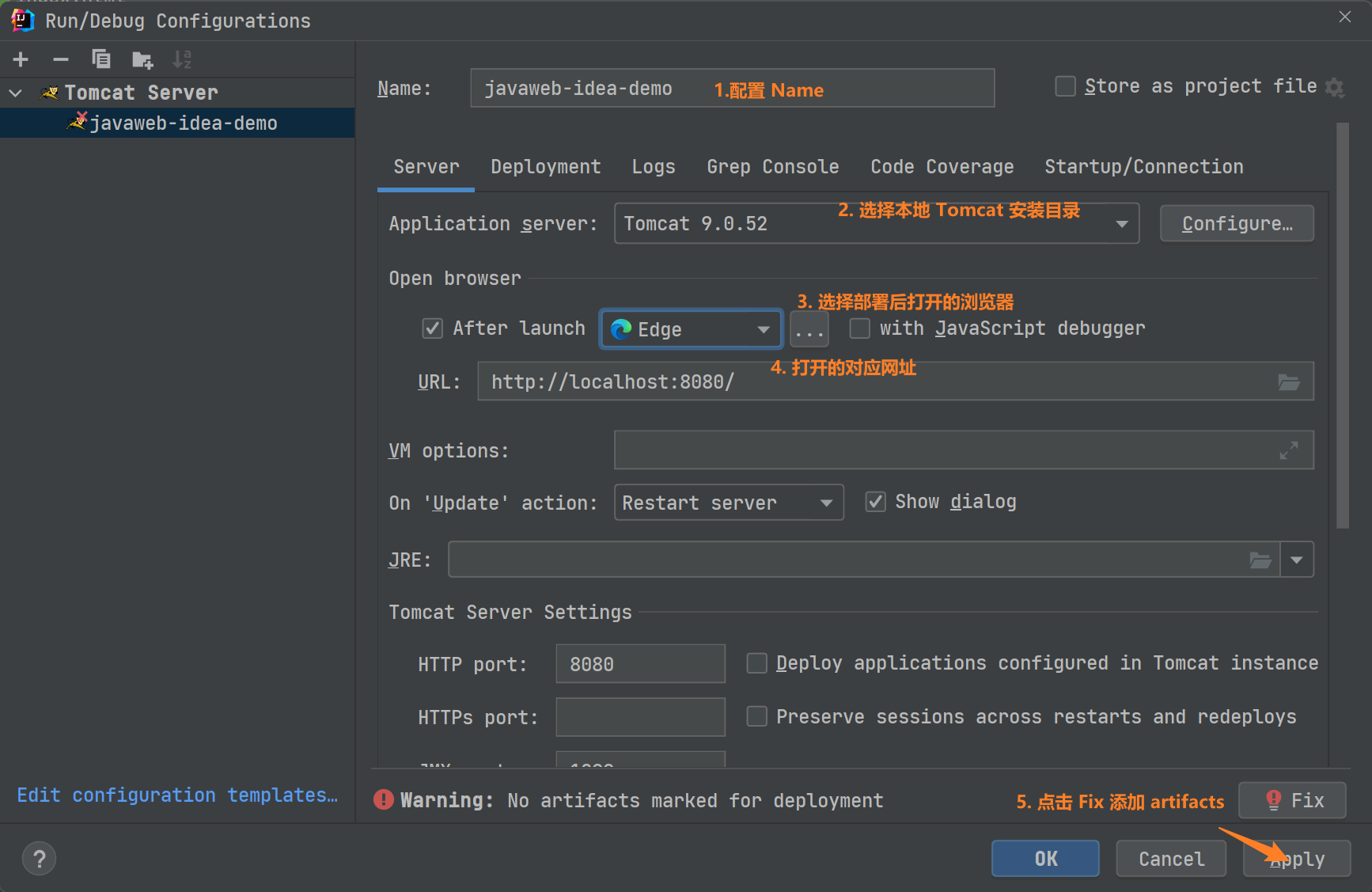The image size is (1372, 892).
Task: Click the Copy Configuration icon
Action: [x=101, y=59]
